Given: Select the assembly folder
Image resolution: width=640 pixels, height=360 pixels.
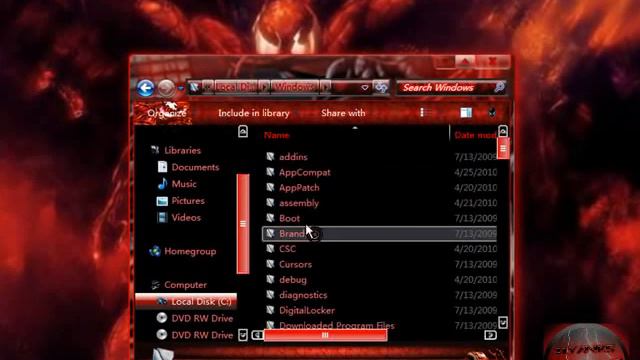Looking at the screenshot, I should click(x=299, y=203).
